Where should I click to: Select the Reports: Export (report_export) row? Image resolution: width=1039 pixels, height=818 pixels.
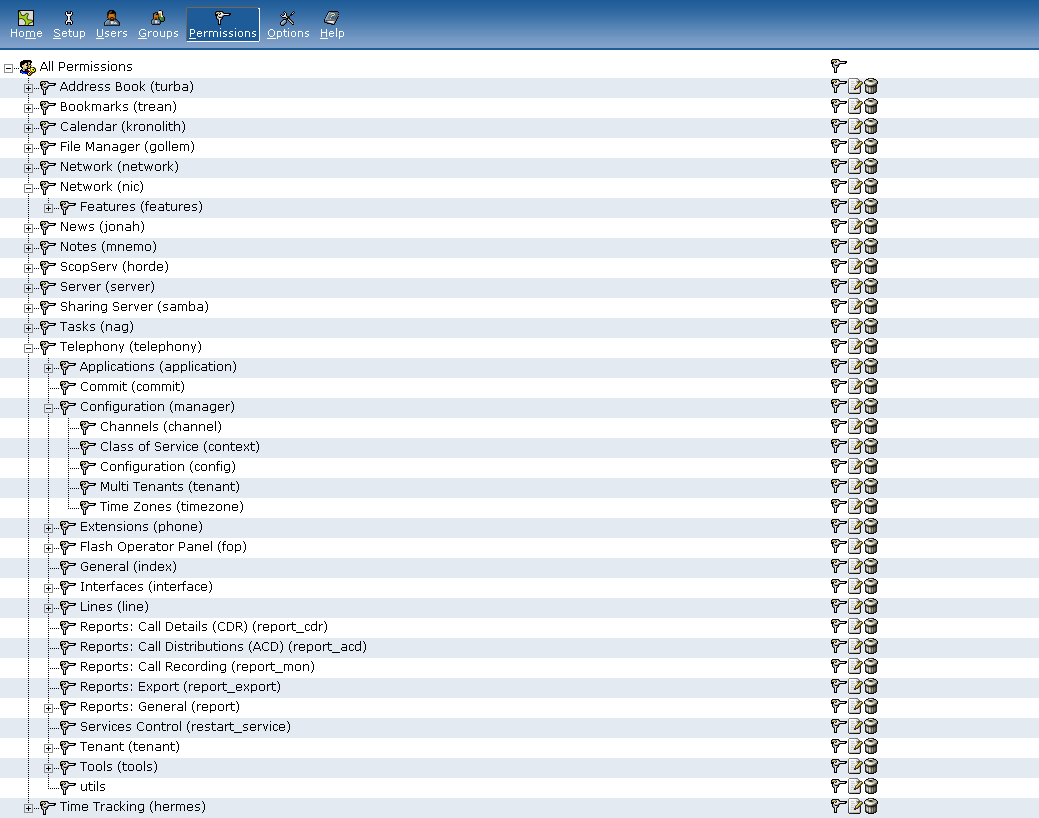(x=520, y=687)
